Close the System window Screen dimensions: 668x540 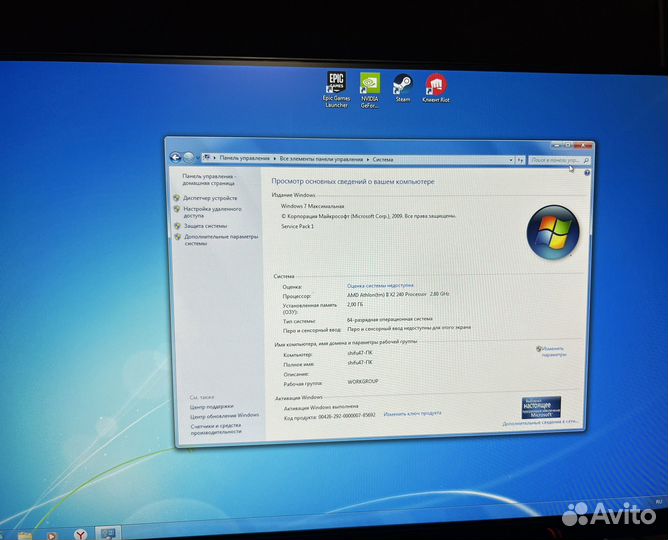click(x=583, y=146)
